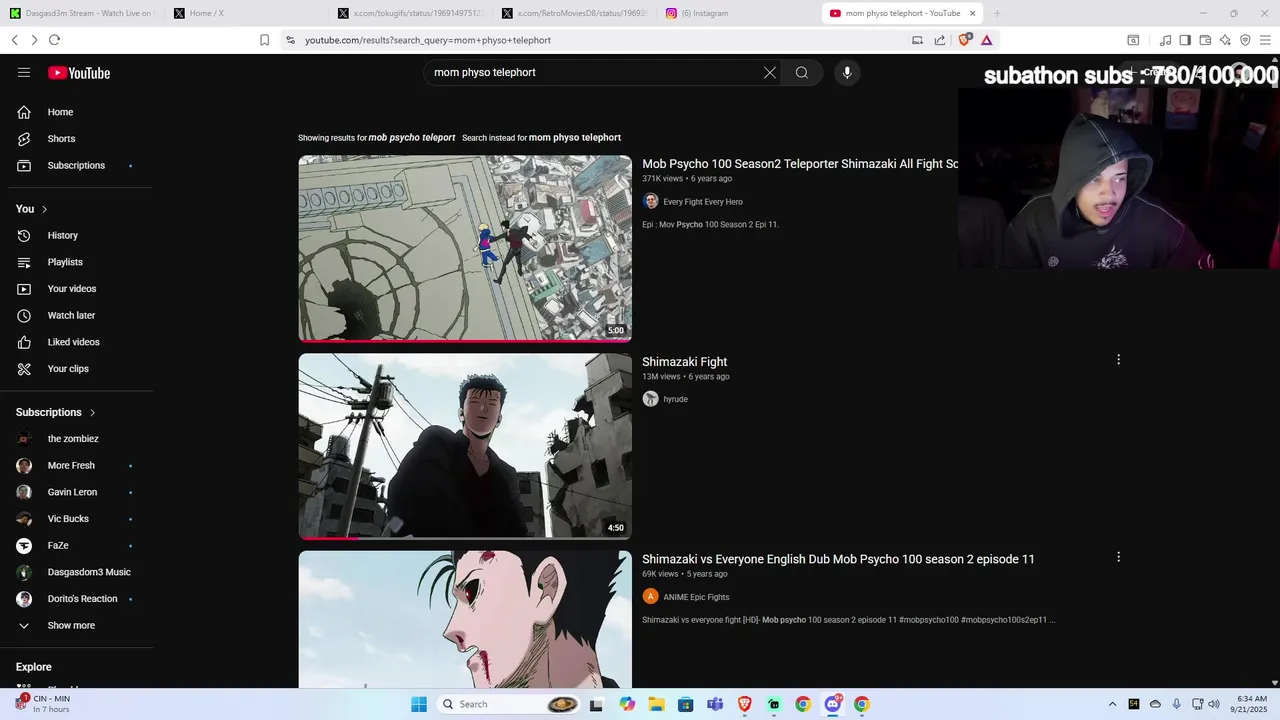Click the YouTube search input field

[595, 72]
